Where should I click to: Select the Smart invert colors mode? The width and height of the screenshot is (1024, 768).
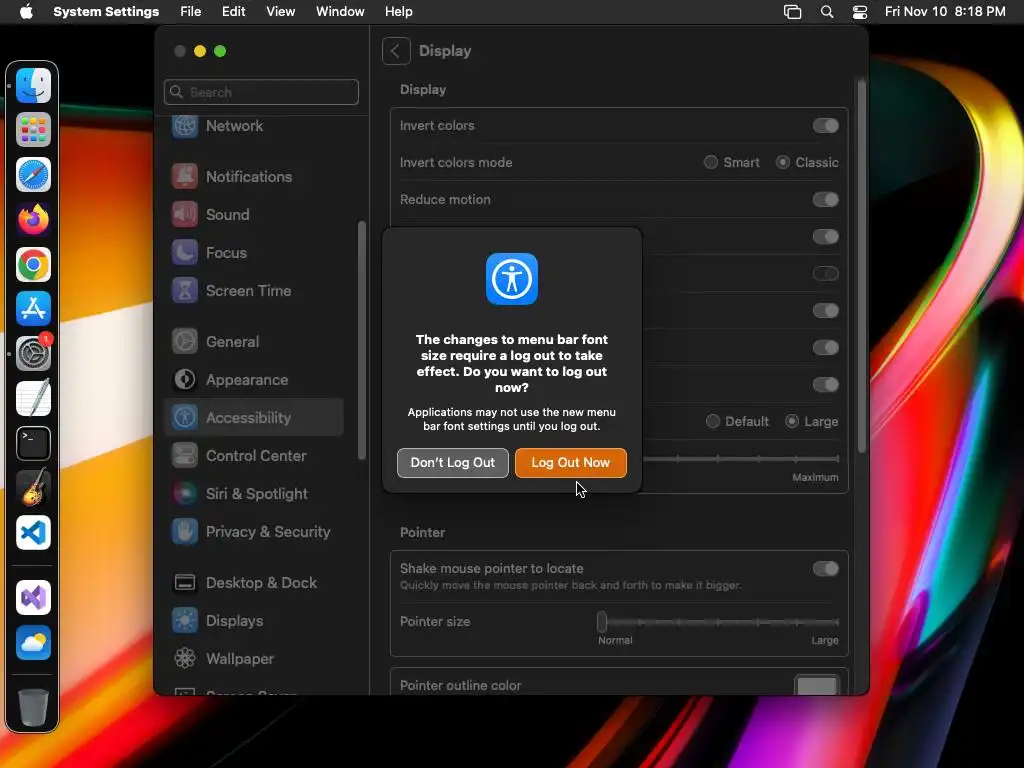pos(710,162)
